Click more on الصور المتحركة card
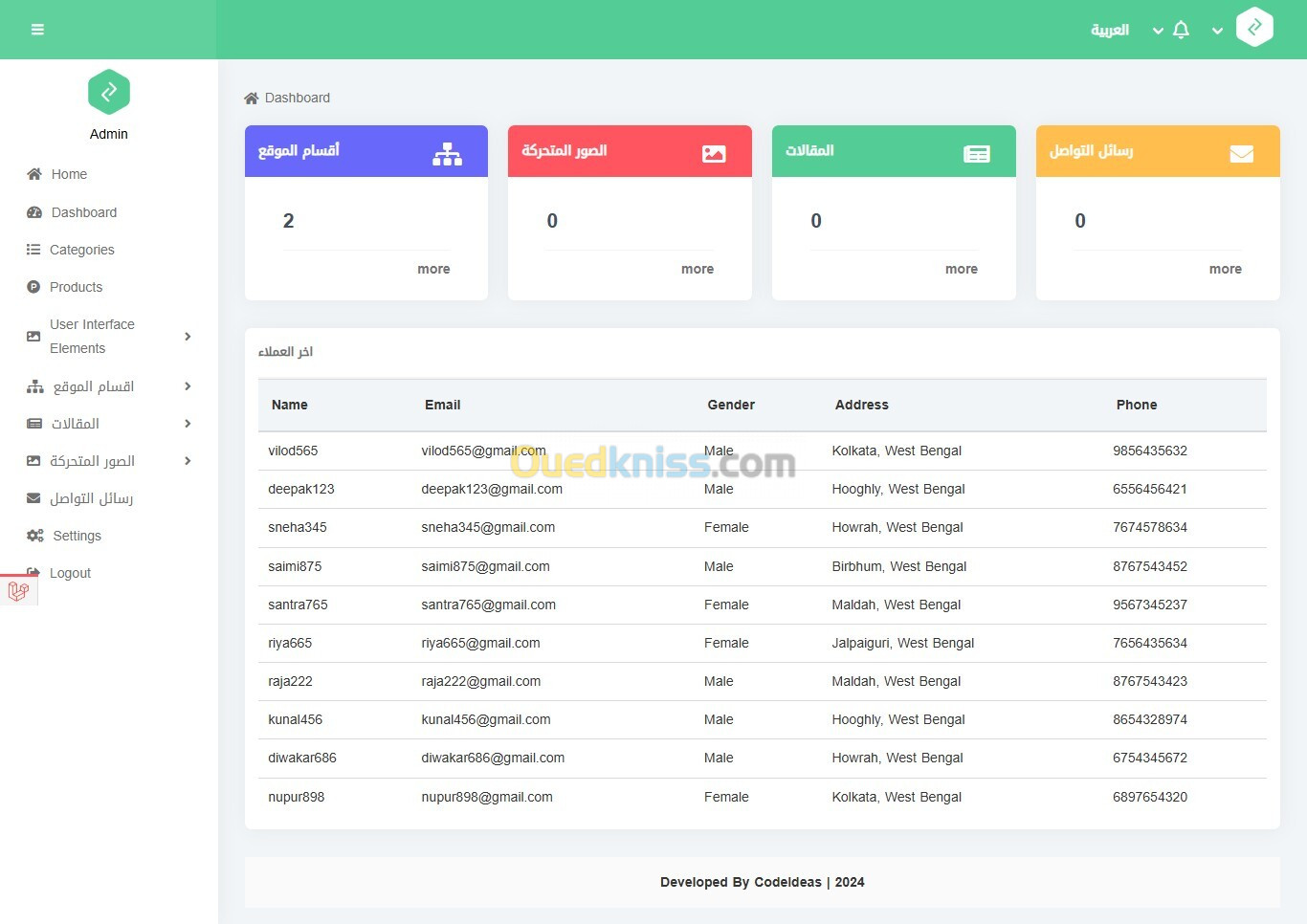The height and width of the screenshot is (924, 1307). [x=698, y=269]
